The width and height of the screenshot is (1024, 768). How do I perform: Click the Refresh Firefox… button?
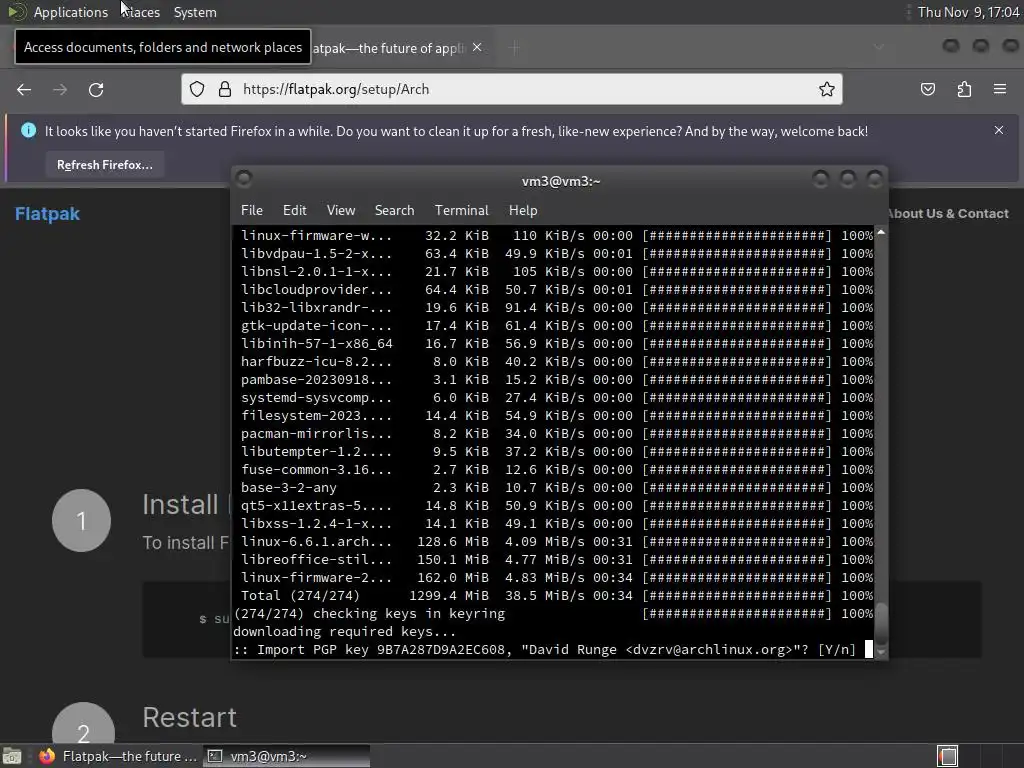[x=104, y=165]
